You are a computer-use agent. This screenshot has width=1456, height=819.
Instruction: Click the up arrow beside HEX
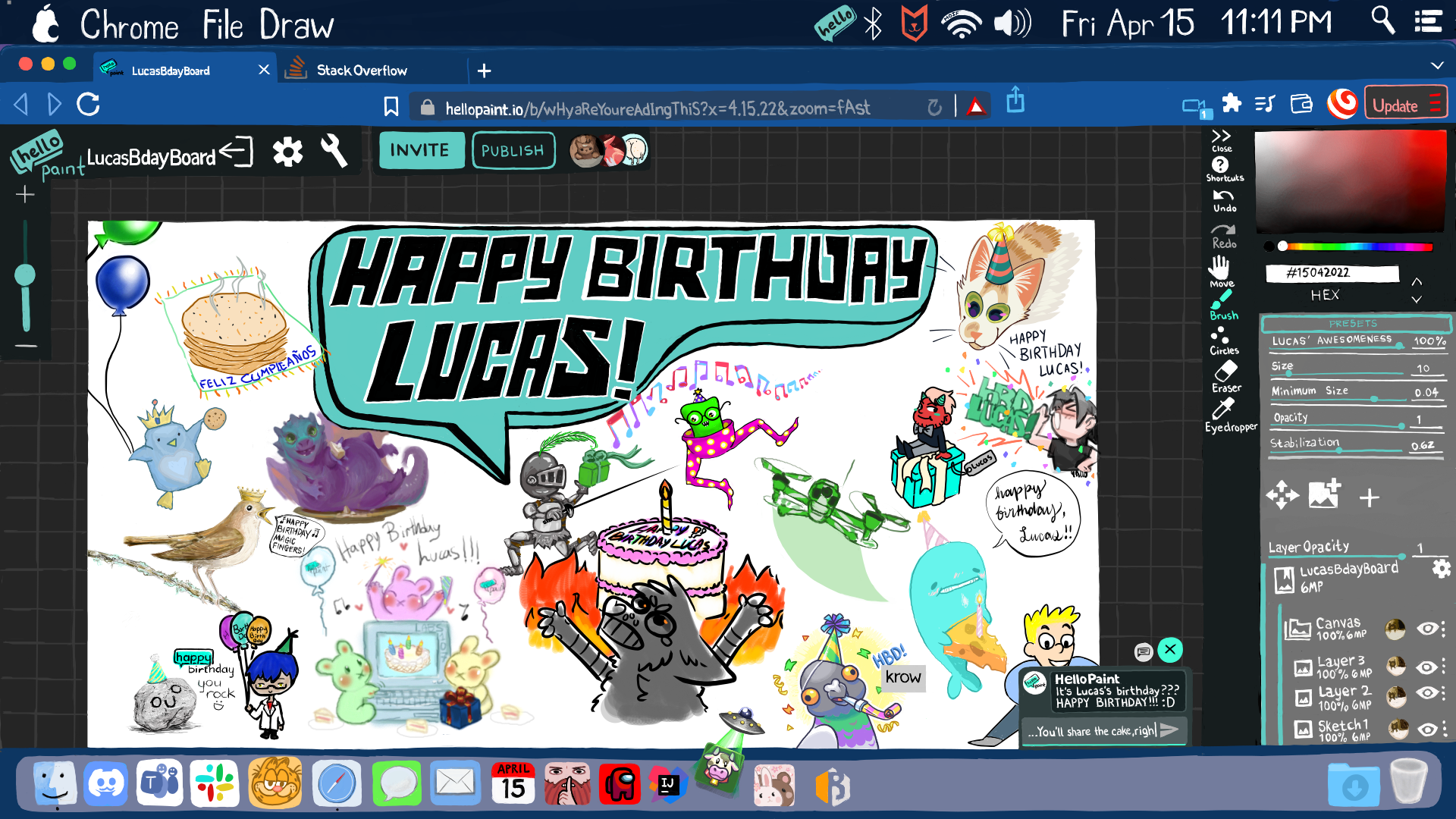pos(1417,281)
